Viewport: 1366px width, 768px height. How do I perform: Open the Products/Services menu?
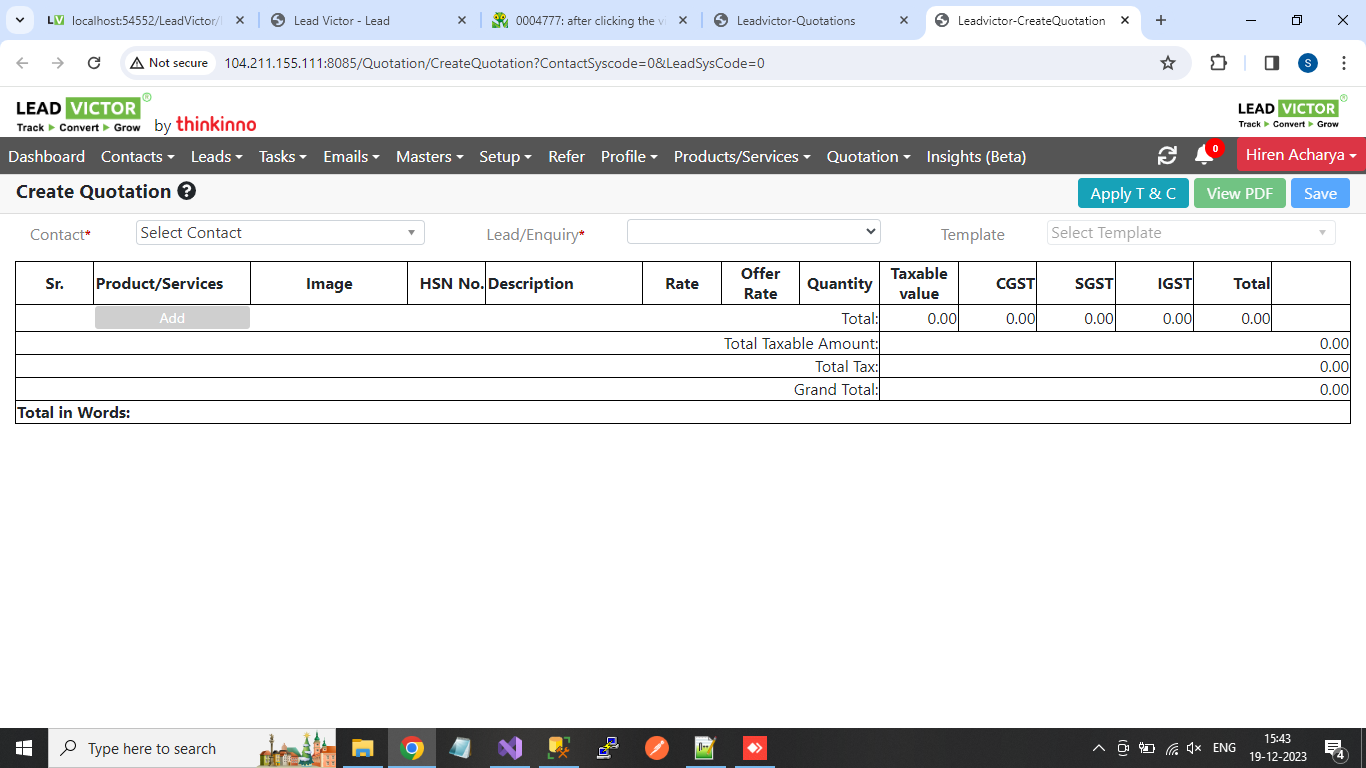[x=742, y=156]
